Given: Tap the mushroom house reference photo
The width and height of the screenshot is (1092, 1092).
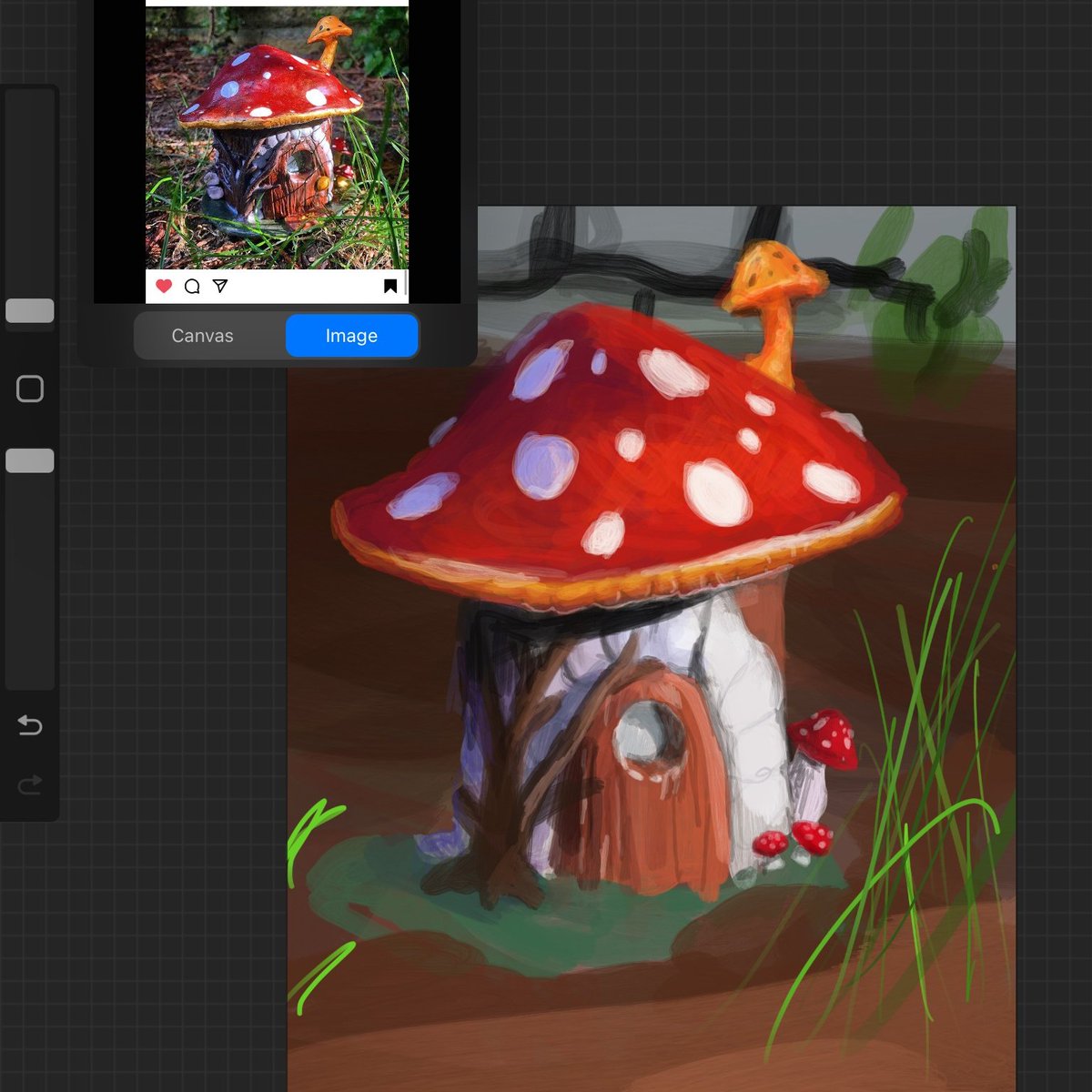Looking at the screenshot, I should tap(277, 137).
